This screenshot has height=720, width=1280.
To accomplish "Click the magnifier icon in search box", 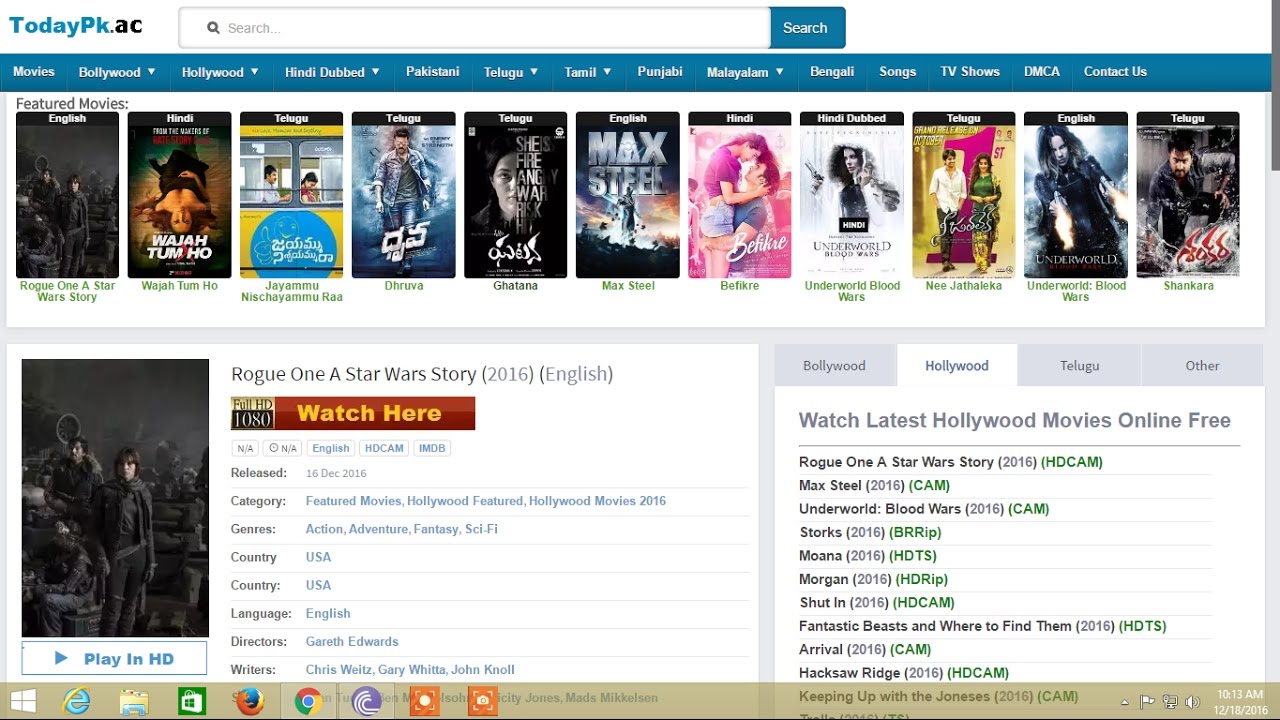I will coord(213,28).
